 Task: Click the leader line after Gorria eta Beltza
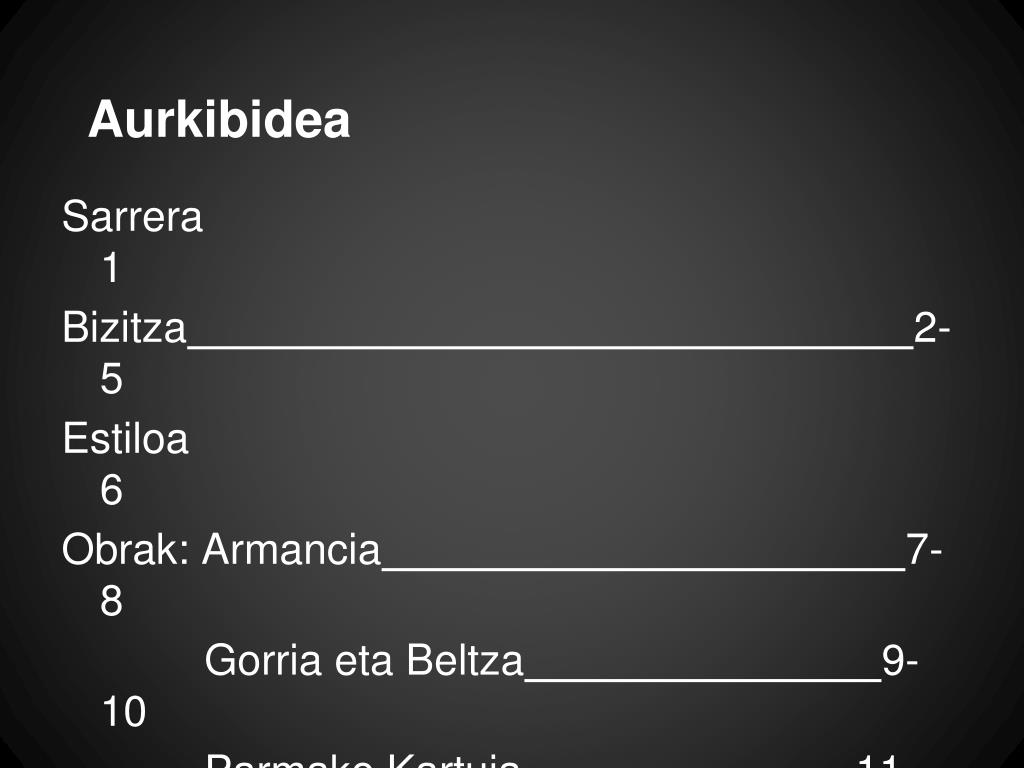[x=703, y=680]
